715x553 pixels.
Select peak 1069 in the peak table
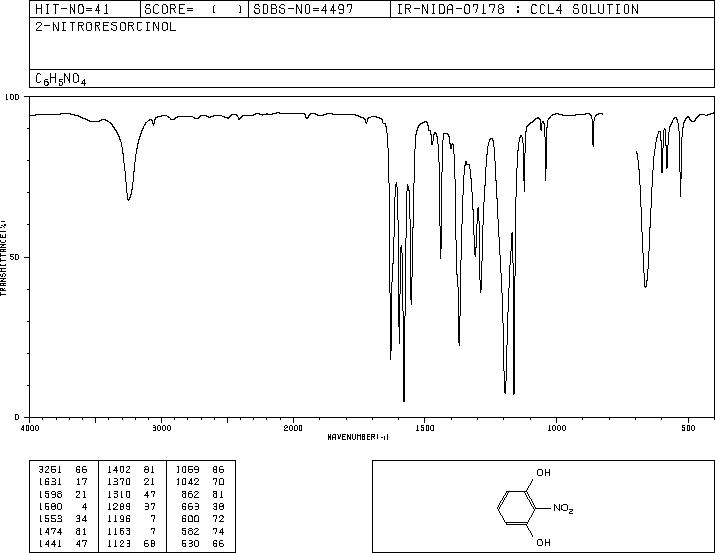[x=187, y=470]
